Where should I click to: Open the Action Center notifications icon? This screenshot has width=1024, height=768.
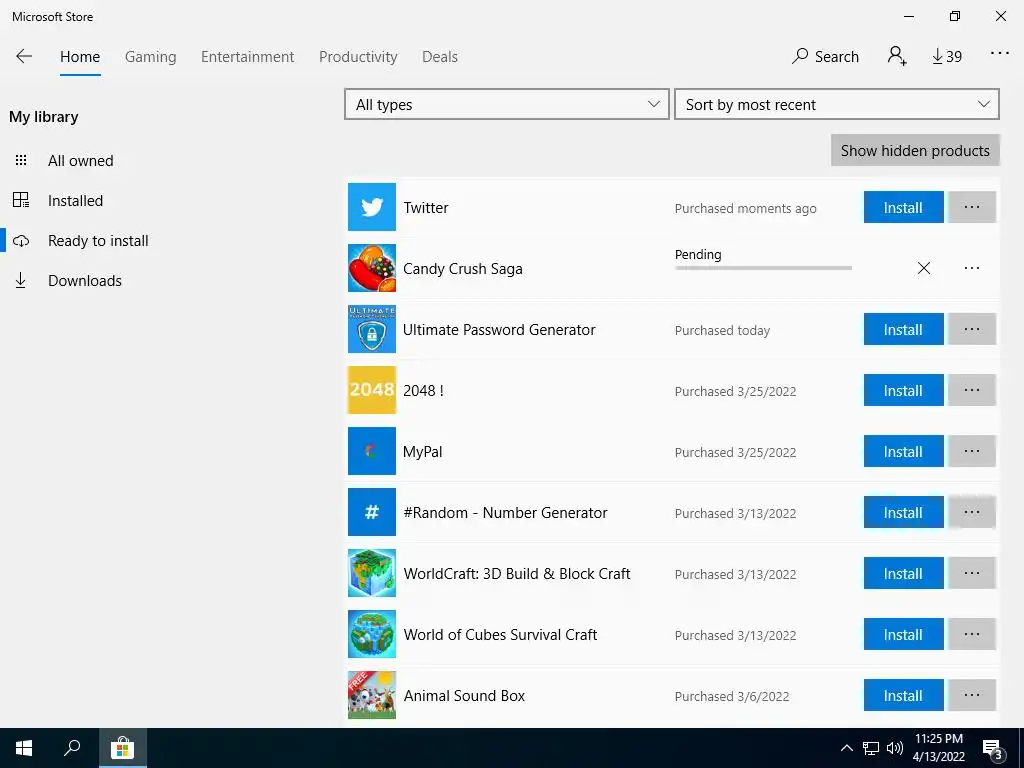(x=993, y=748)
